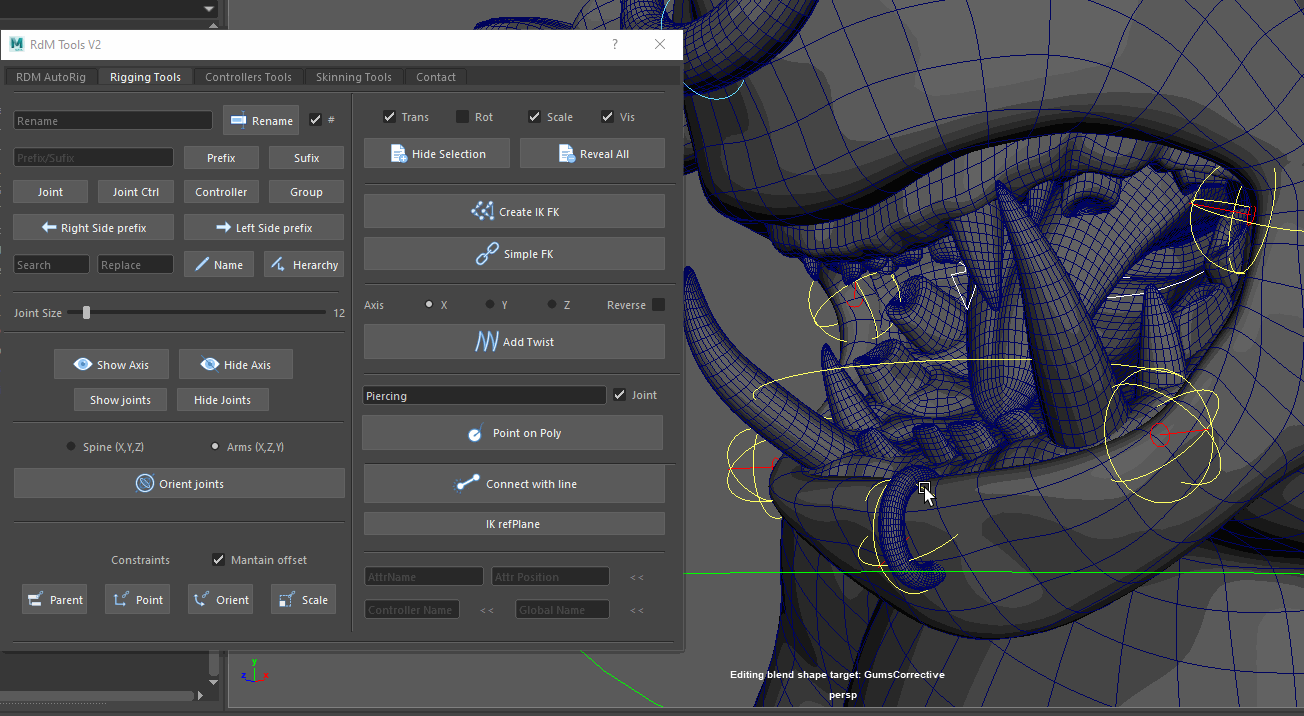Image resolution: width=1304 pixels, height=716 pixels.
Task: Click Connect with line button
Action: click(x=514, y=484)
